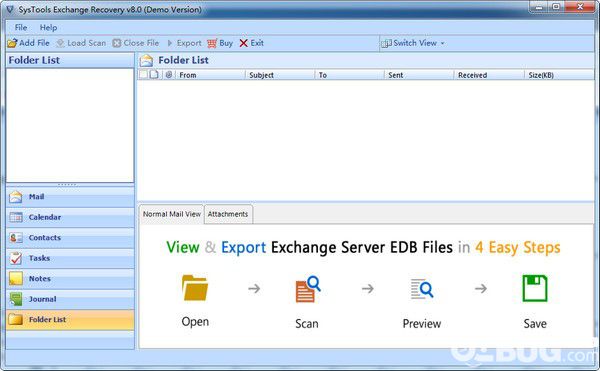The height and width of the screenshot is (371, 600).
Task: Minimize the SysTools window
Action: [x=539, y=7]
